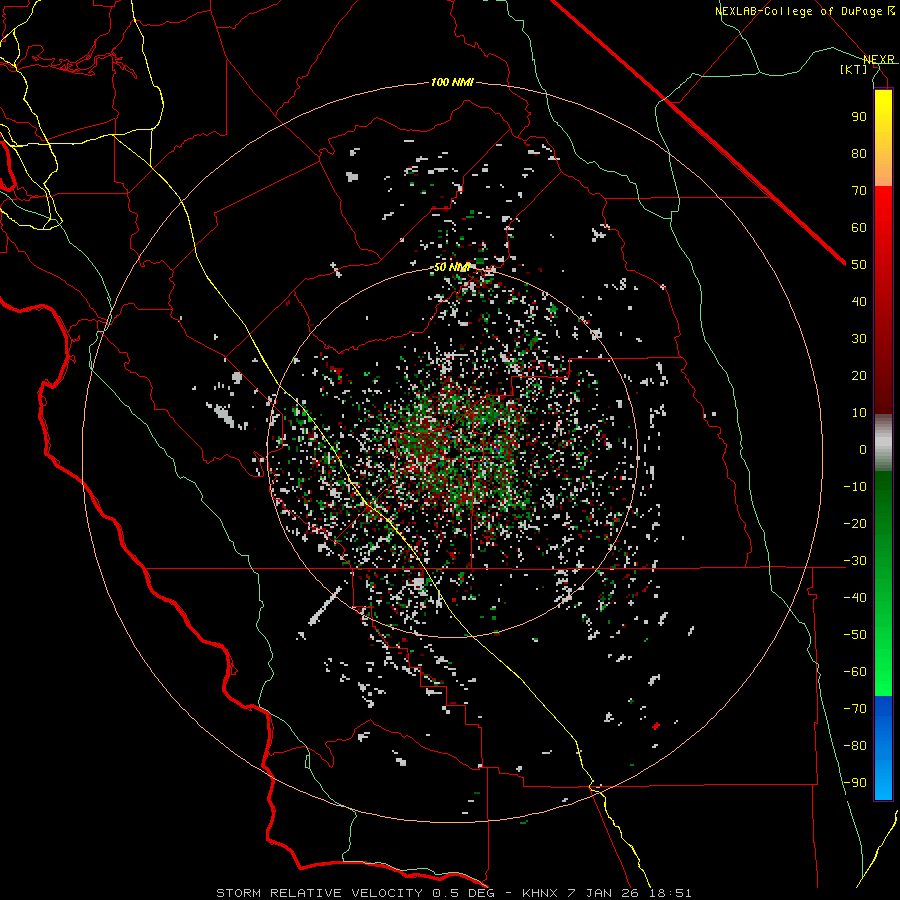Click the [KT] units label
The image size is (900, 900).
(x=854, y=69)
